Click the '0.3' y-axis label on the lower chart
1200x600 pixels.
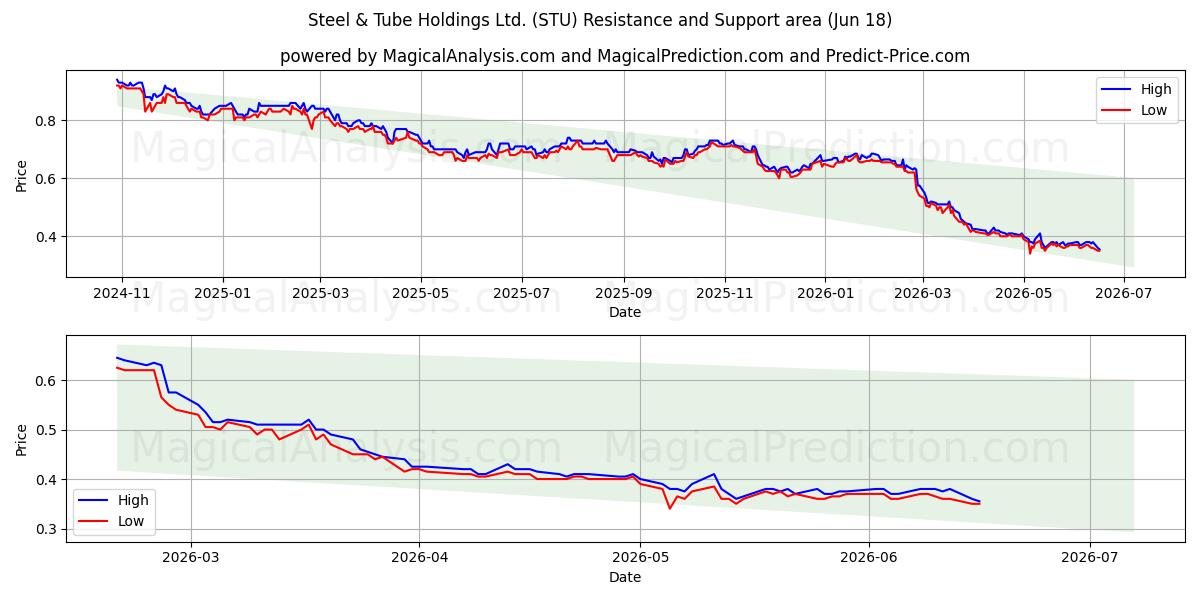(x=48, y=530)
